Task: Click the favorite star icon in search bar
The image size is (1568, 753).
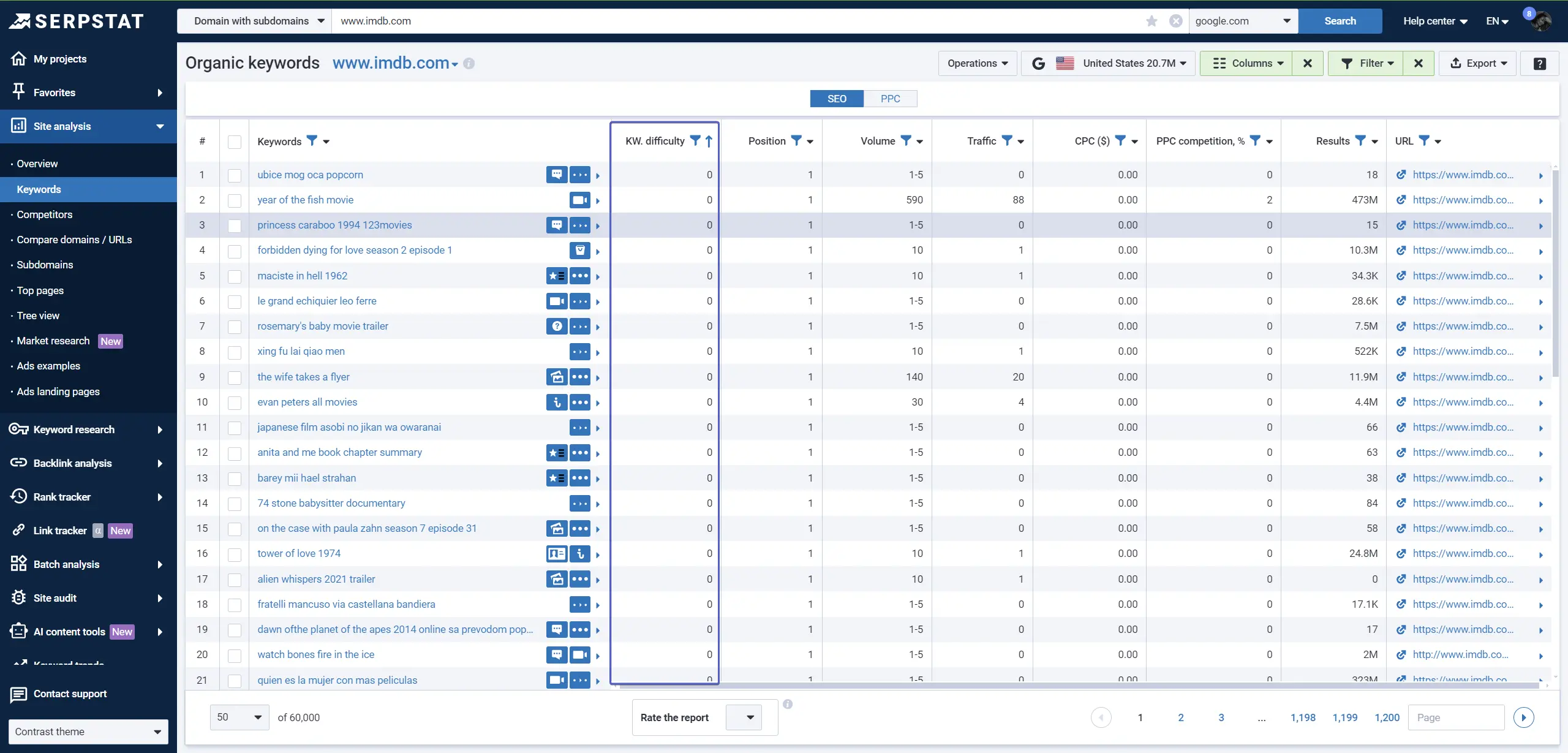Action: [1151, 21]
